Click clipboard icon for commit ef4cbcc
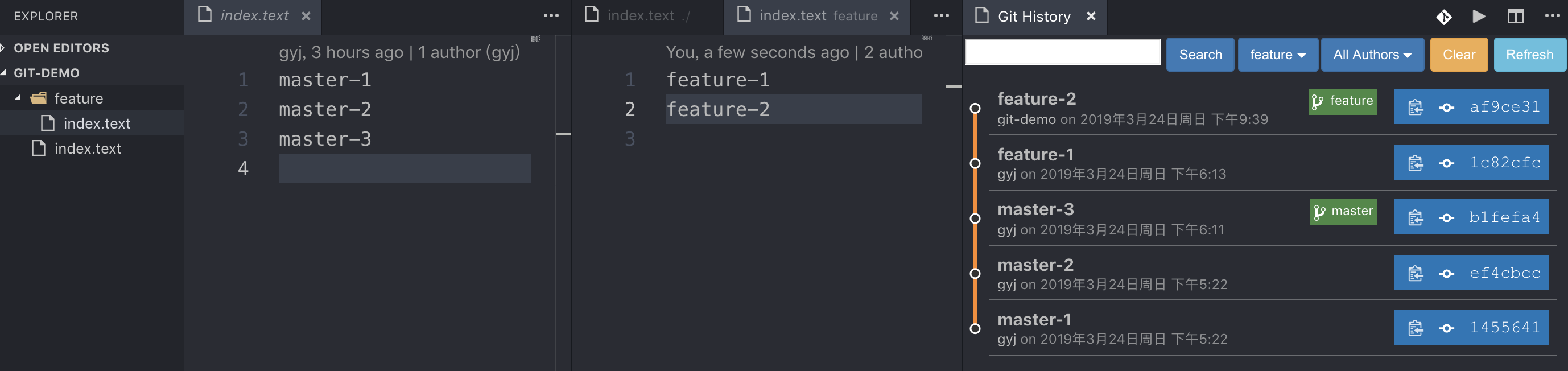1568x371 pixels. (x=1415, y=273)
